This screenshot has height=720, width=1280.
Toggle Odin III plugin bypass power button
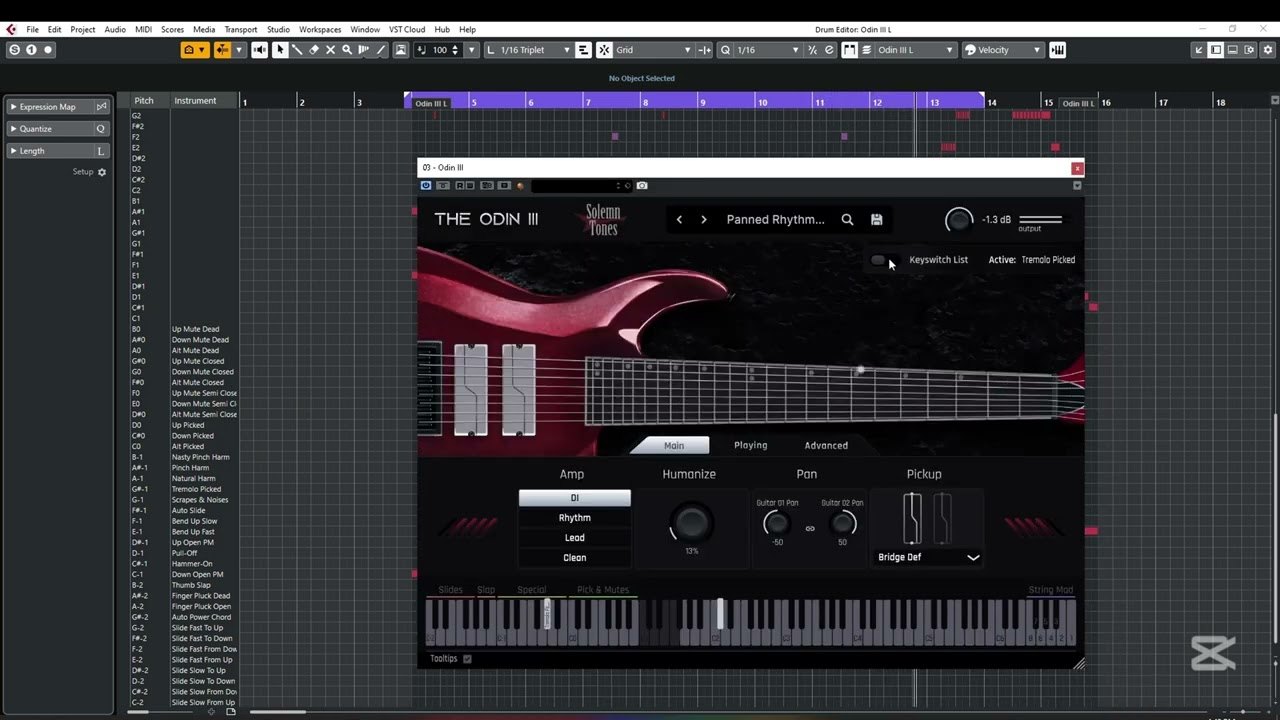click(426, 185)
